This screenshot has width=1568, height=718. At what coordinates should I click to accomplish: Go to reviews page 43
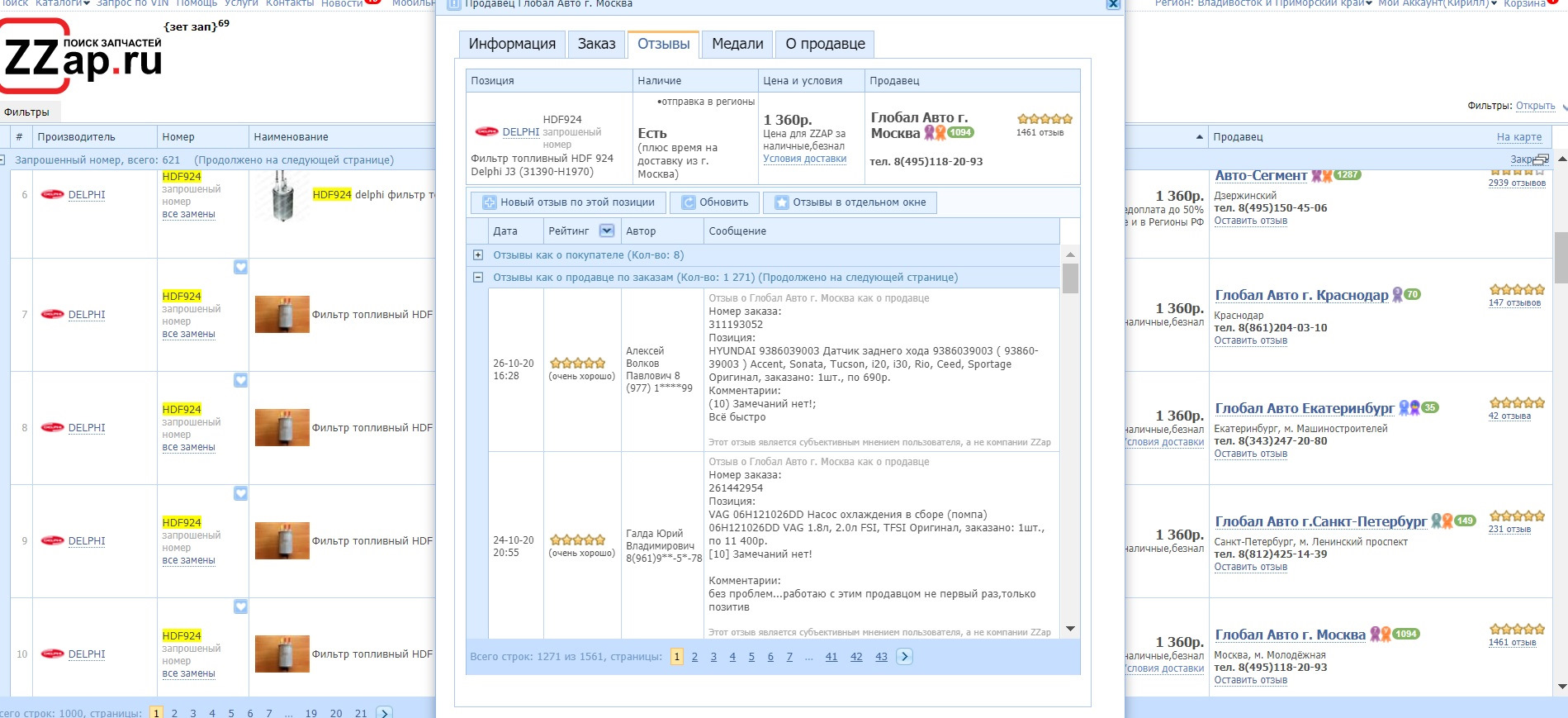coord(881,657)
